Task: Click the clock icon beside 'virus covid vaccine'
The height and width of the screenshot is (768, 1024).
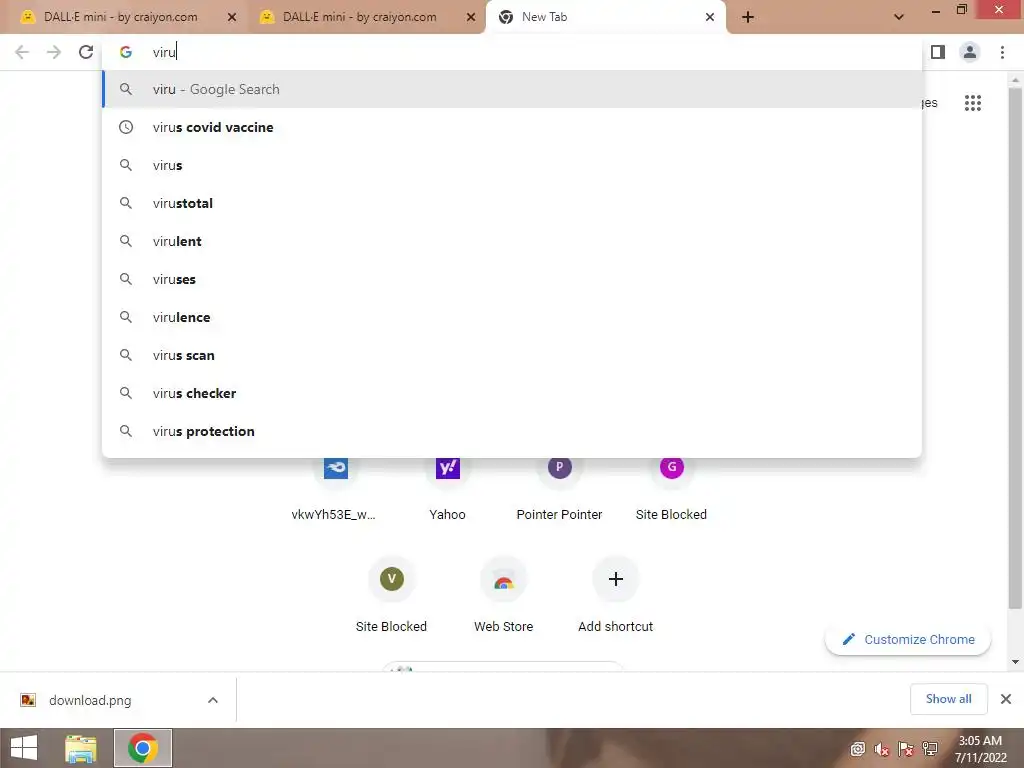Action: pos(125,127)
